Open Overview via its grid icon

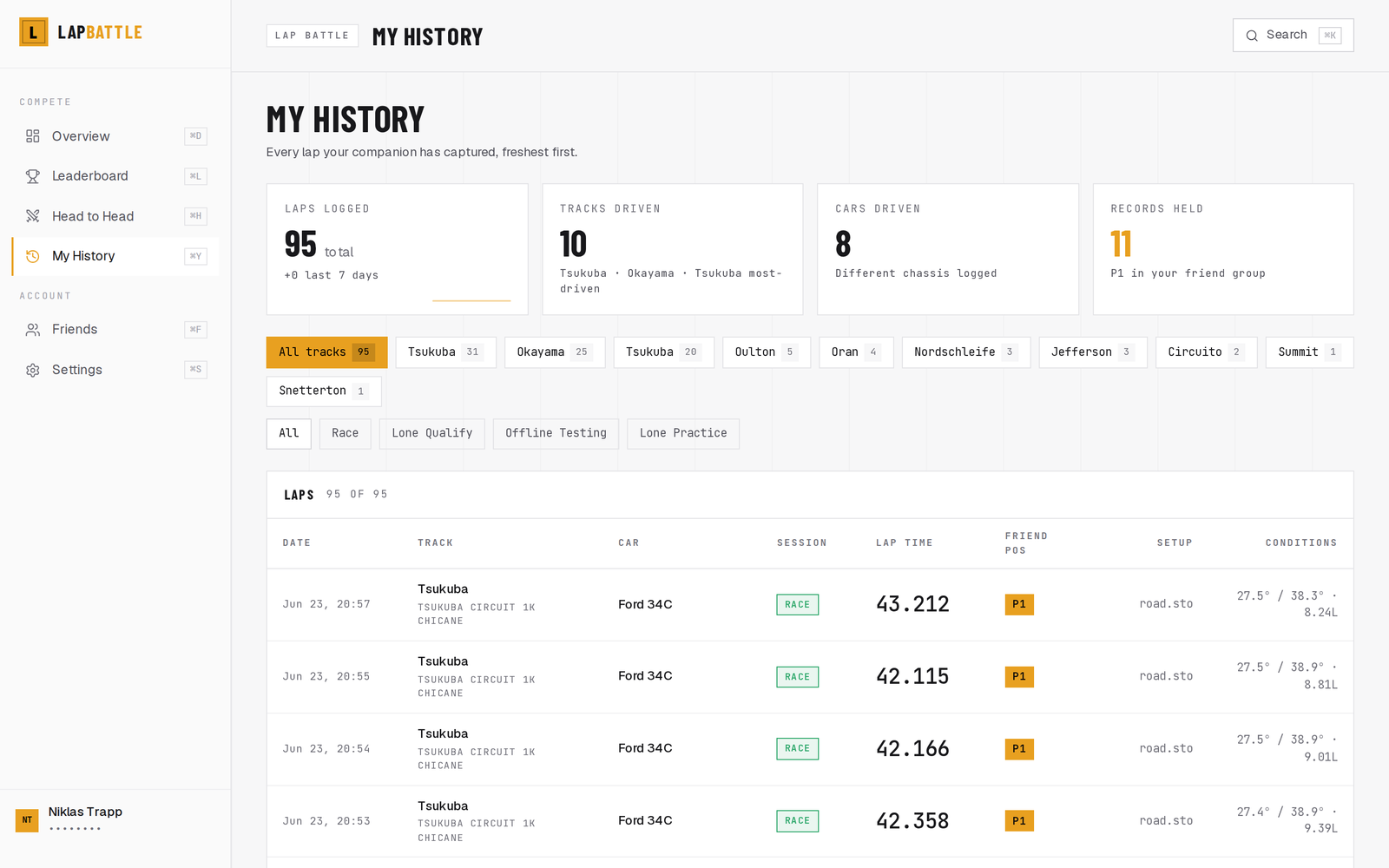tap(33, 136)
